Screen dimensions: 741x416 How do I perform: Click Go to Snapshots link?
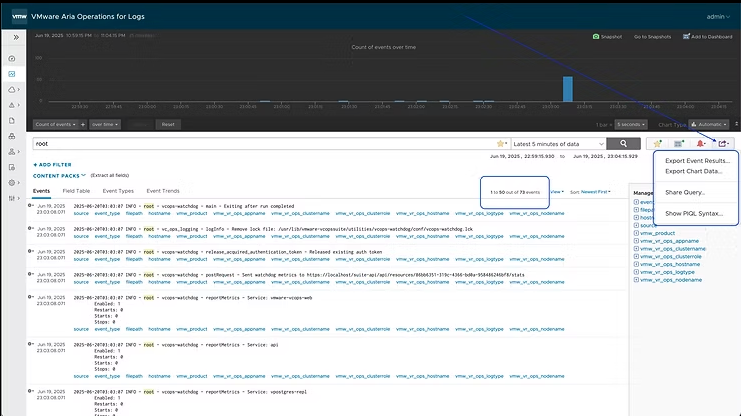coord(652,36)
